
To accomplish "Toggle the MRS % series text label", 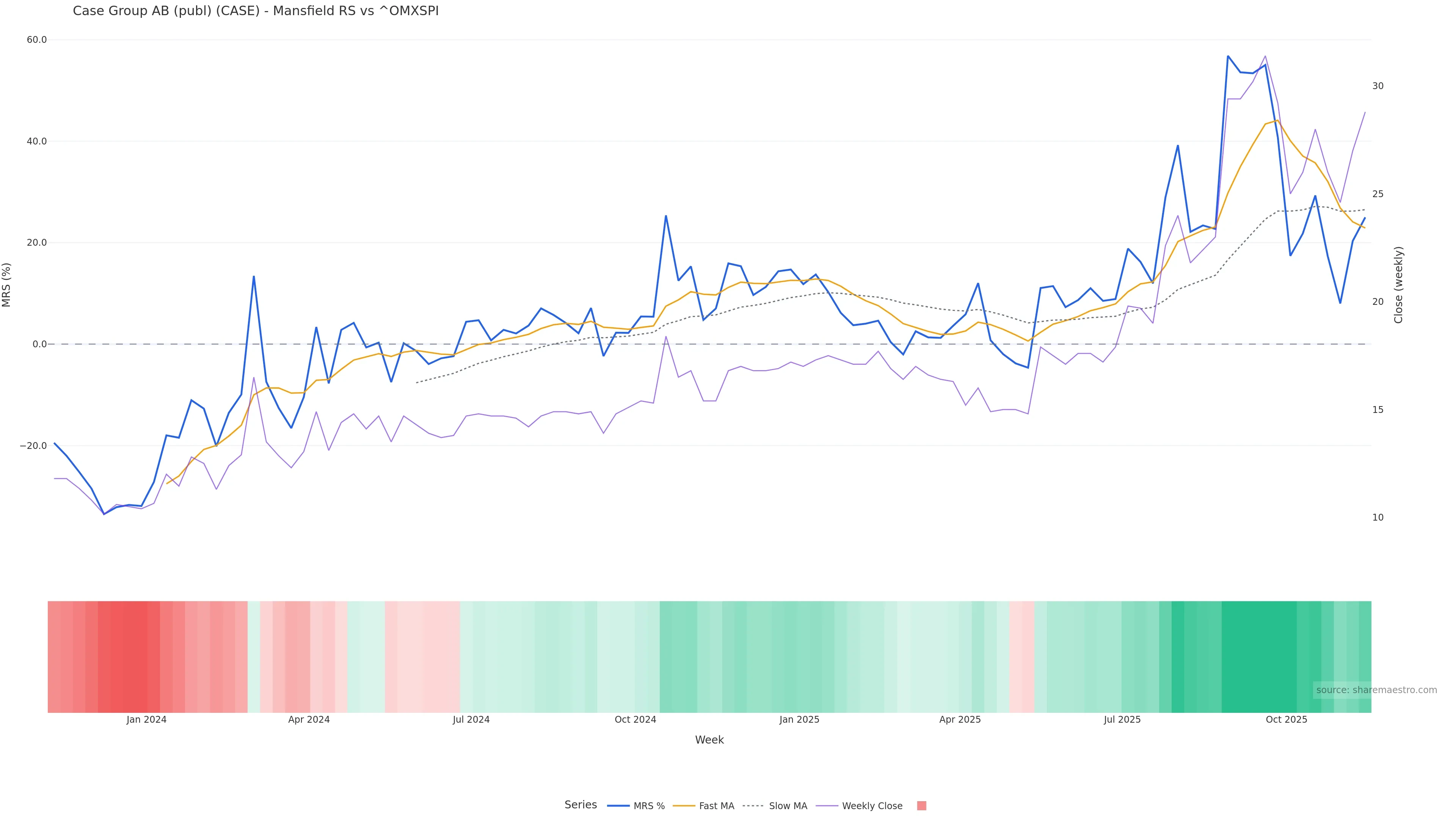I will coord(649,806).
